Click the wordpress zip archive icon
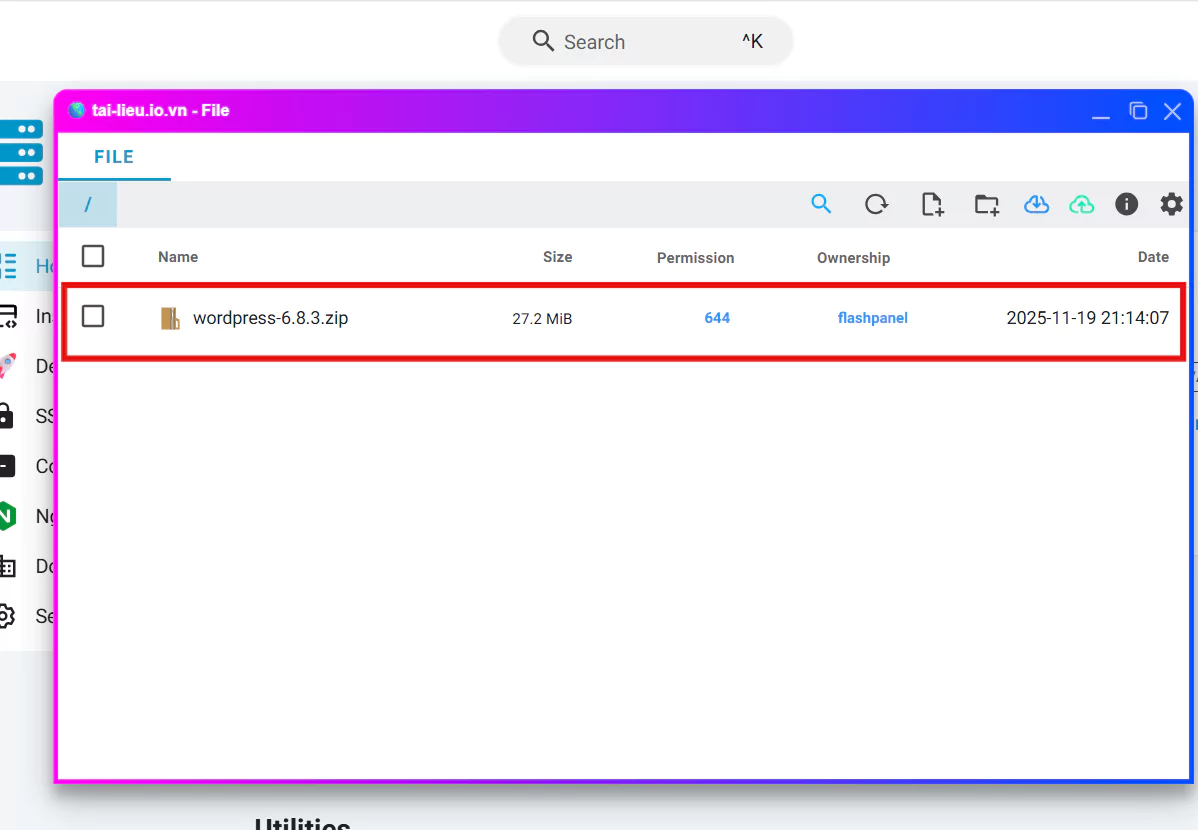Screen dimensions: 1198x830 point(171,318)
